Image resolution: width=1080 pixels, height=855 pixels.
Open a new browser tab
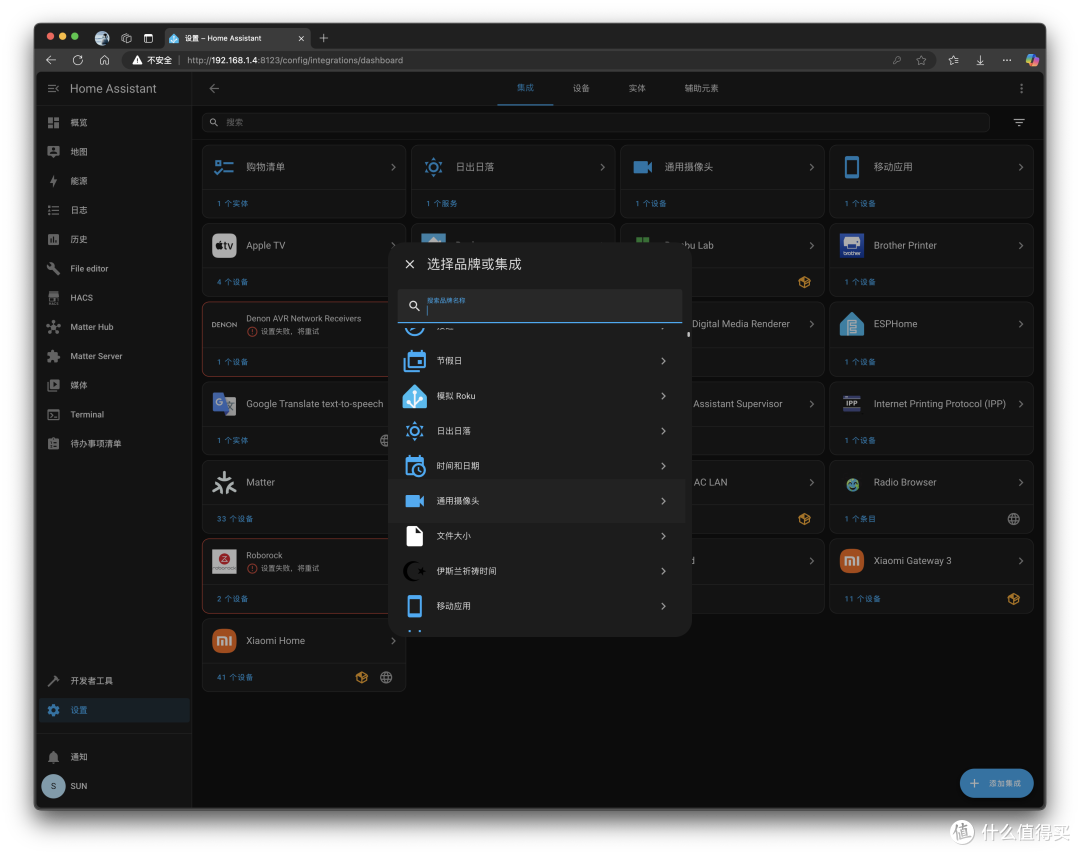point(324,39)
